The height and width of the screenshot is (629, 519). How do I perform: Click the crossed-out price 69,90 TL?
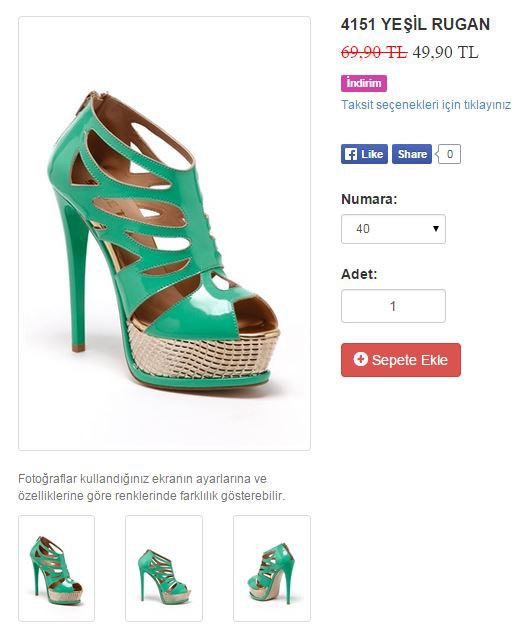374,52
